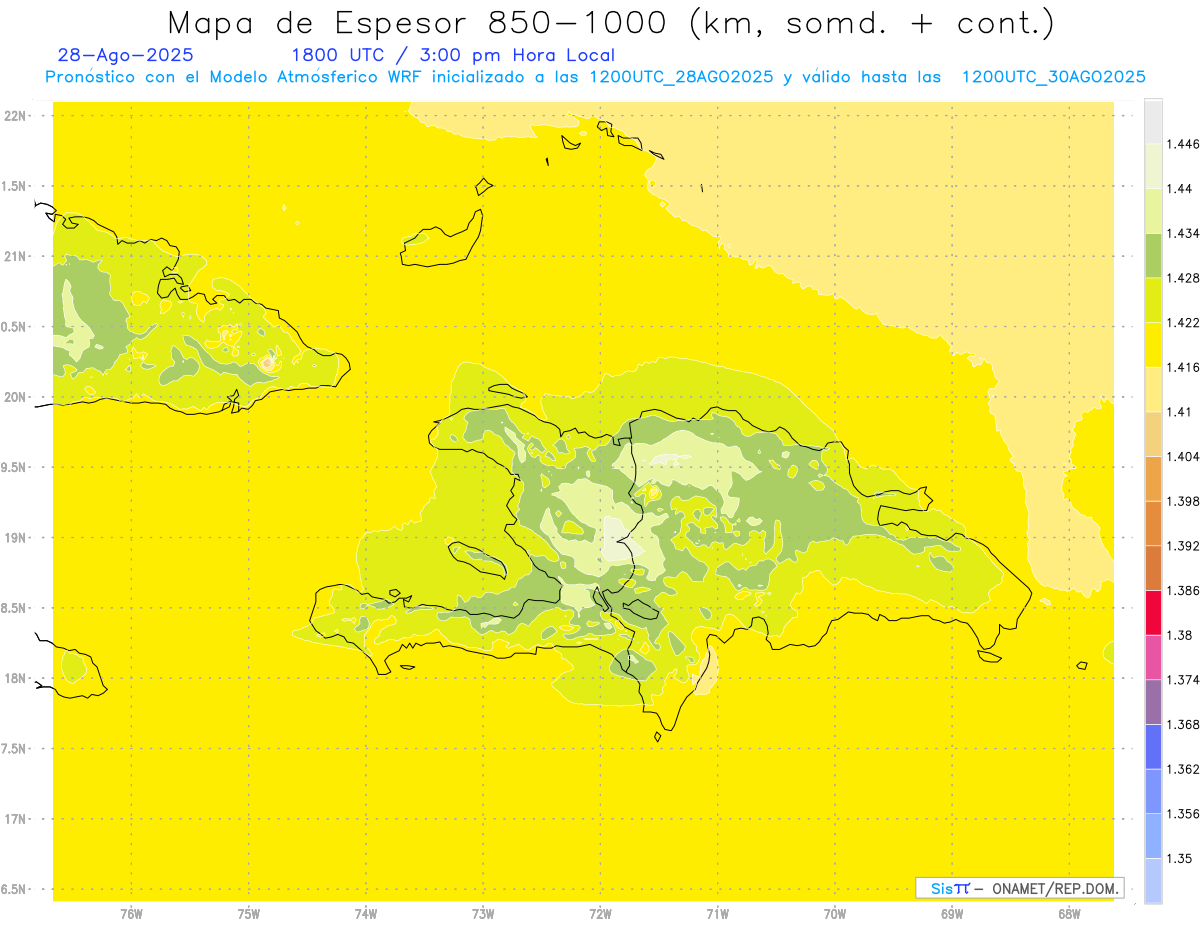
Task: Select the blue legend swatch between 1.362 and 1.368
Action: [1153, 747]
